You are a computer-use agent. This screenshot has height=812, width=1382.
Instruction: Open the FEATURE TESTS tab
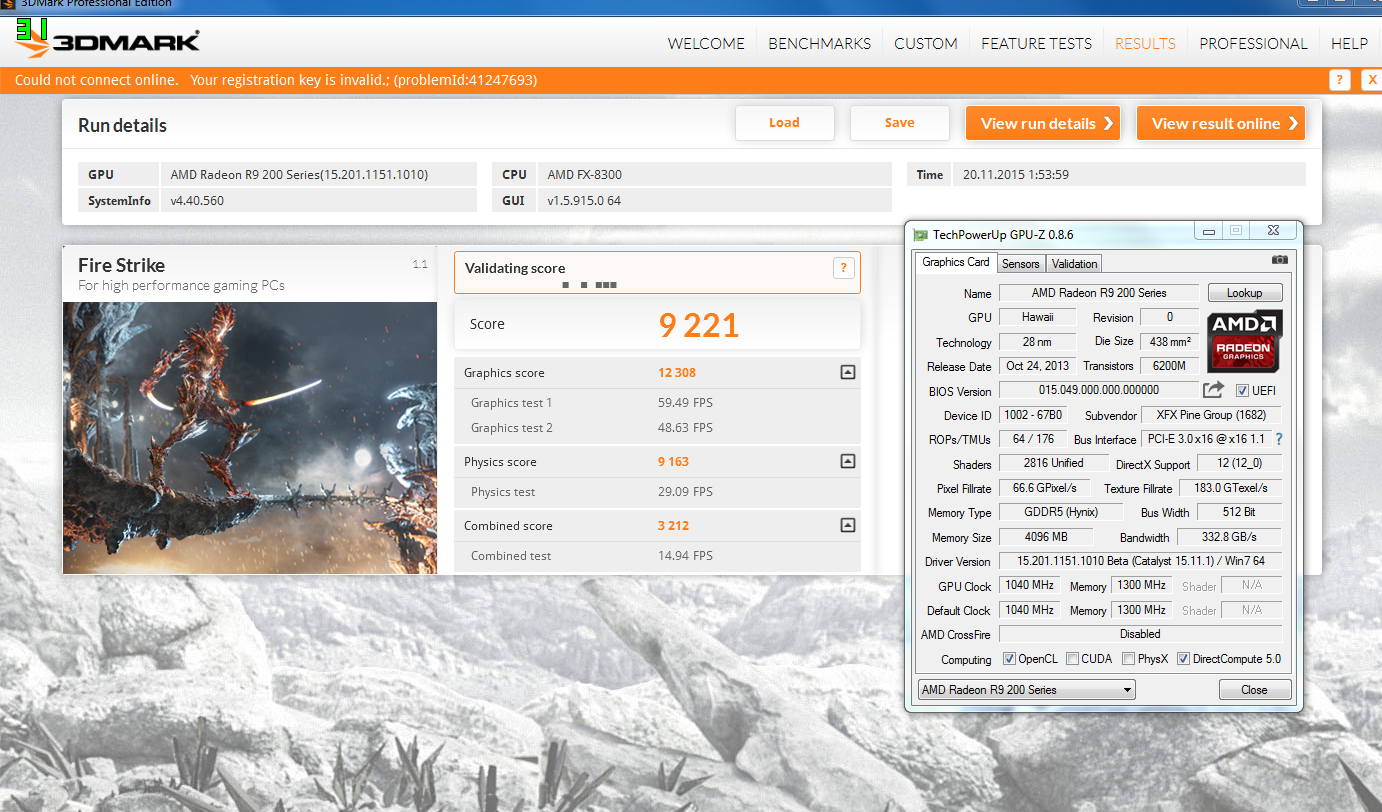1036,44
